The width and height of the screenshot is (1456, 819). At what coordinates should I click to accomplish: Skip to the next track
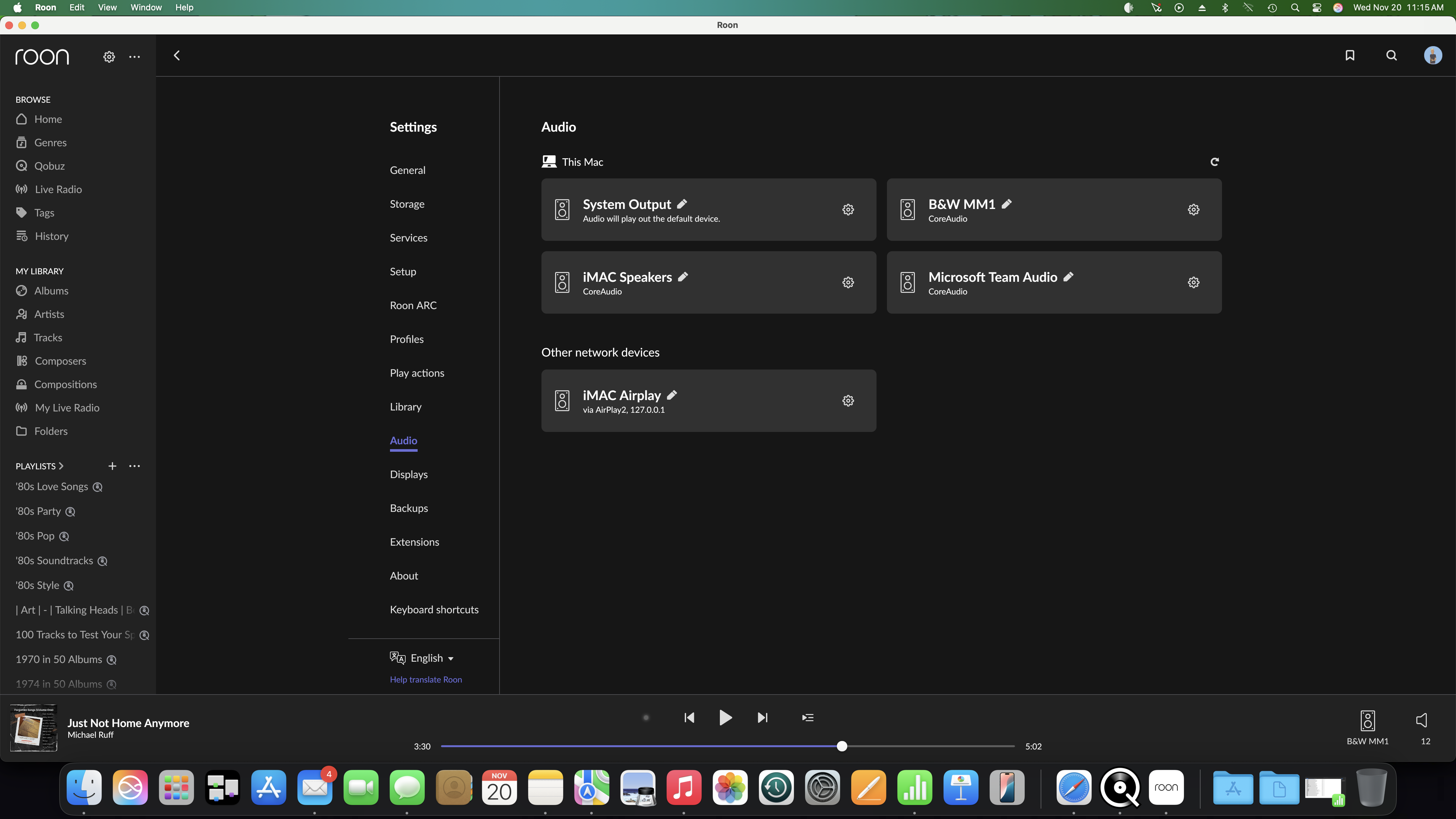762,717
